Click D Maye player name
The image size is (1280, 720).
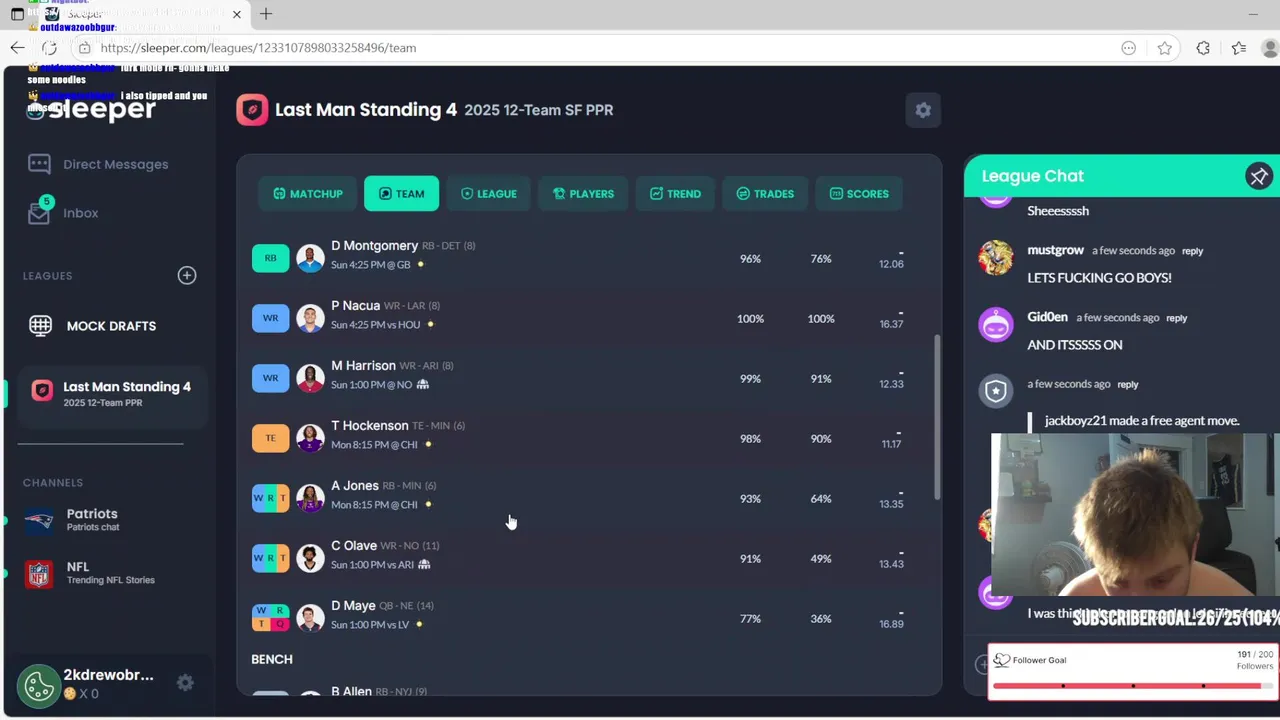353,606
